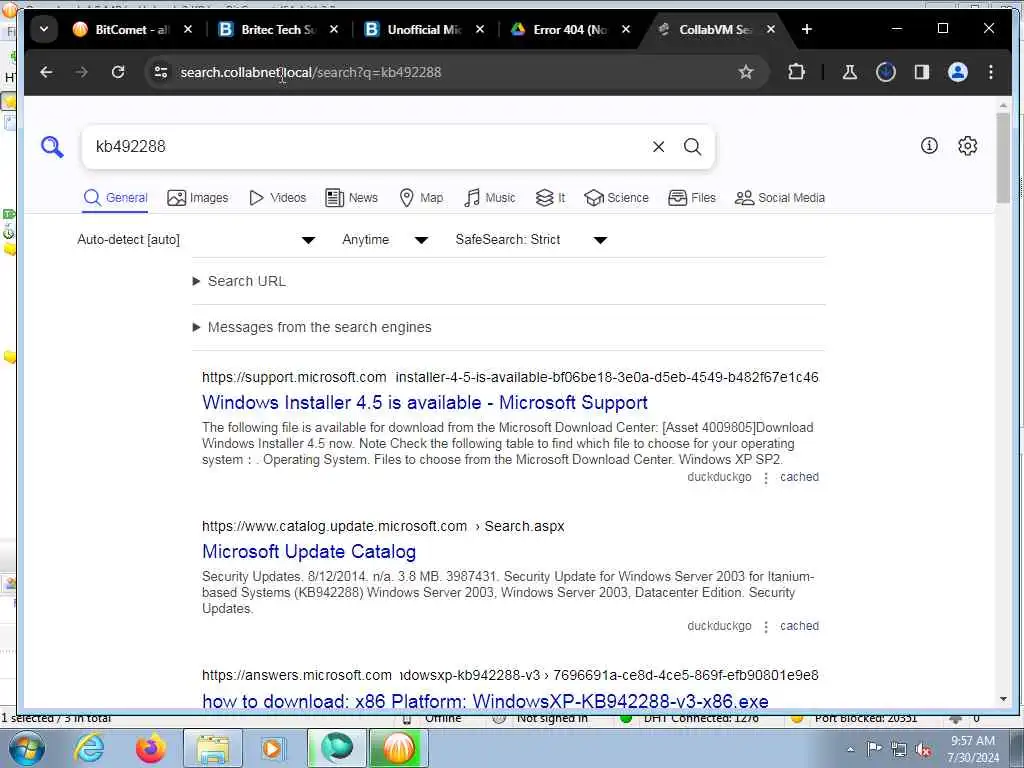Image resolution: width=1024 pixels, height=768 pixels.
Task: Close the Error 404 tab
Action: coord(626,29)
